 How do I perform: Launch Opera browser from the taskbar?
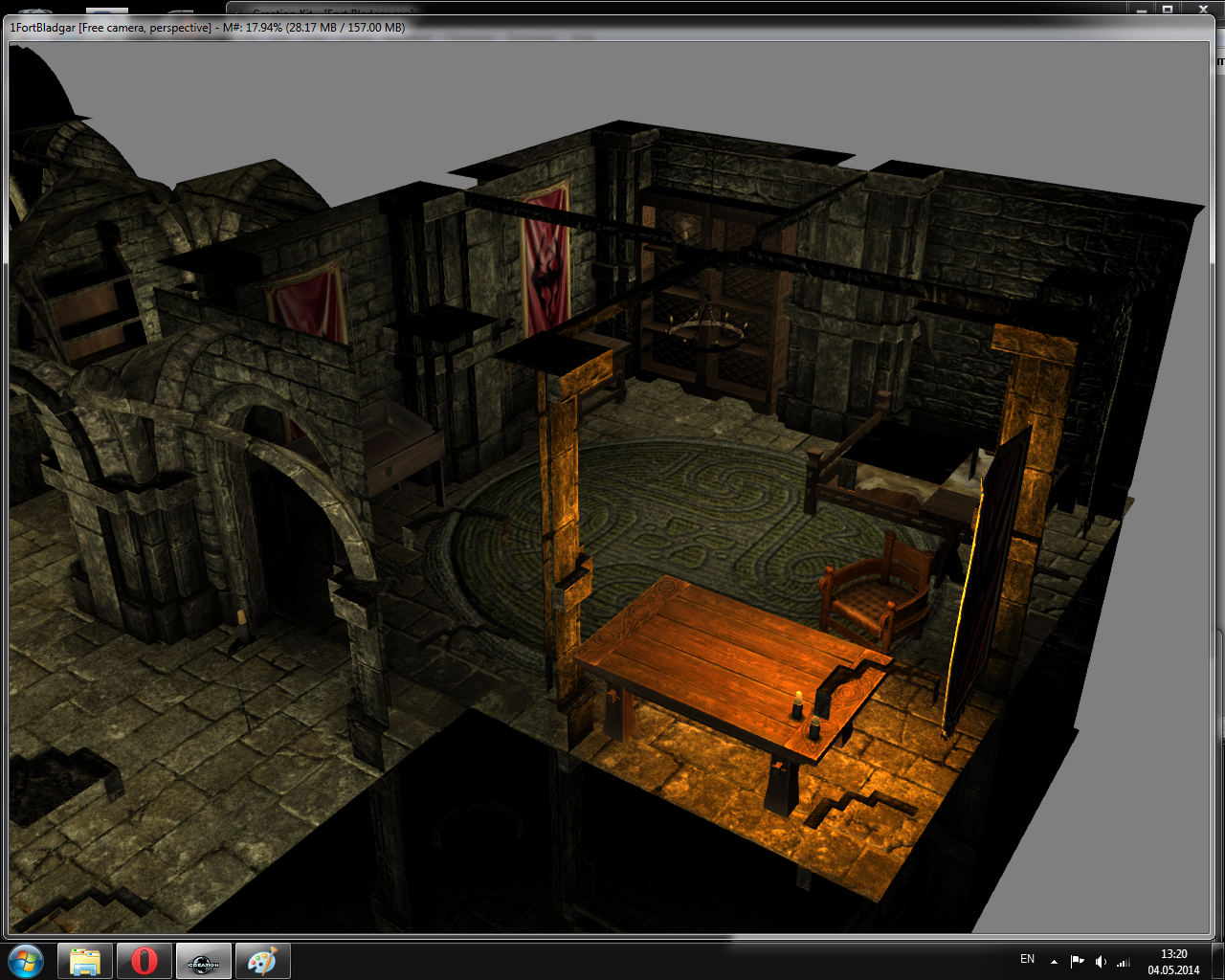145,961
